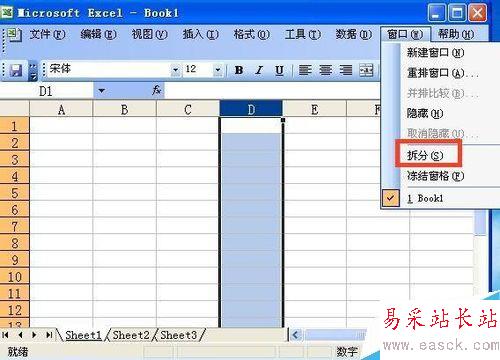Screen dimensions: 500x360
Task: Toggle Bold formatting button
Action: click(x=239, y=70)
